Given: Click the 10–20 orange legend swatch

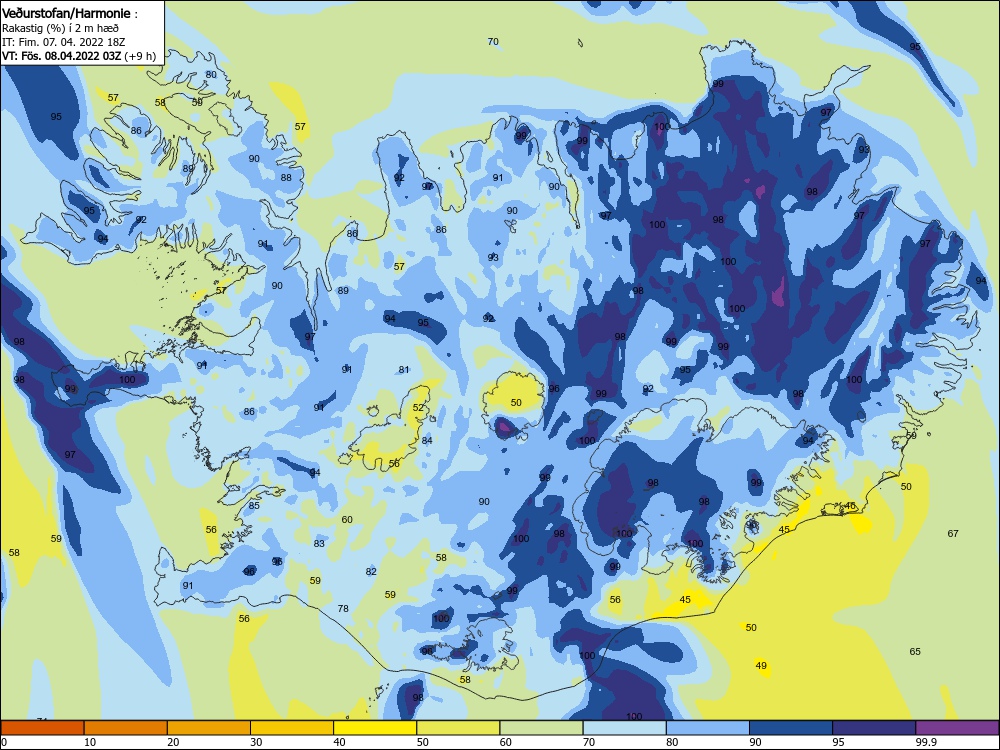Looking at the screenshot, I should [x=126, y=728].
